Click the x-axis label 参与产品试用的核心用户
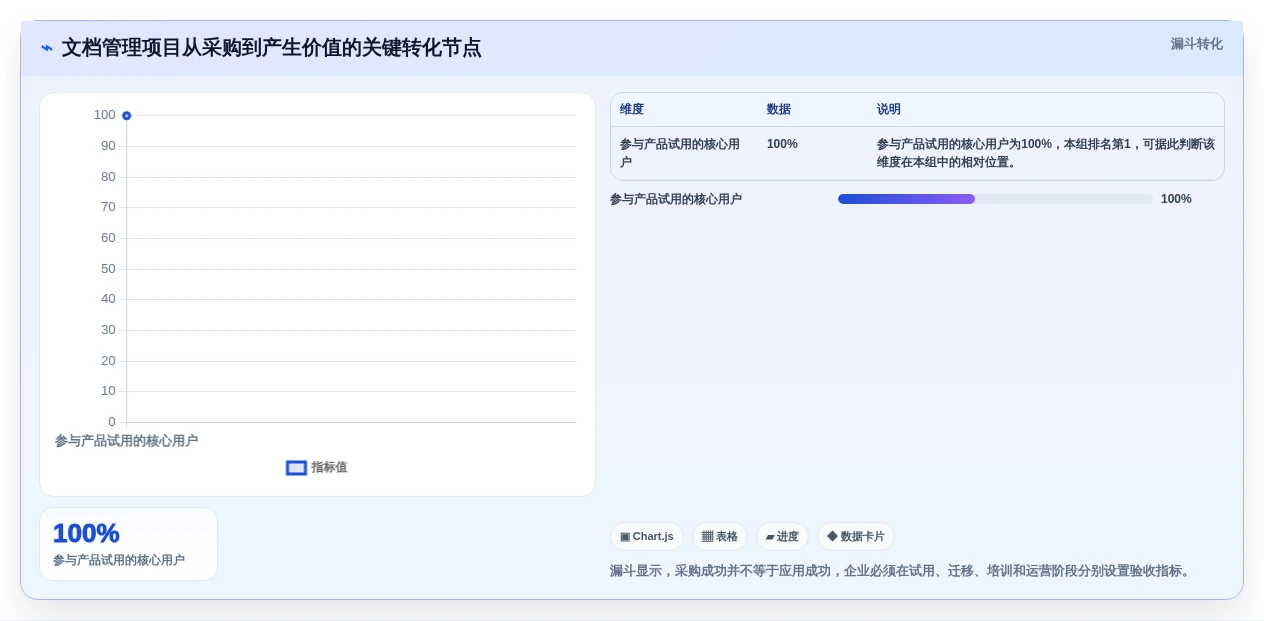Image resolution: width=1264 pixels, height=621 pixels. 126,441
